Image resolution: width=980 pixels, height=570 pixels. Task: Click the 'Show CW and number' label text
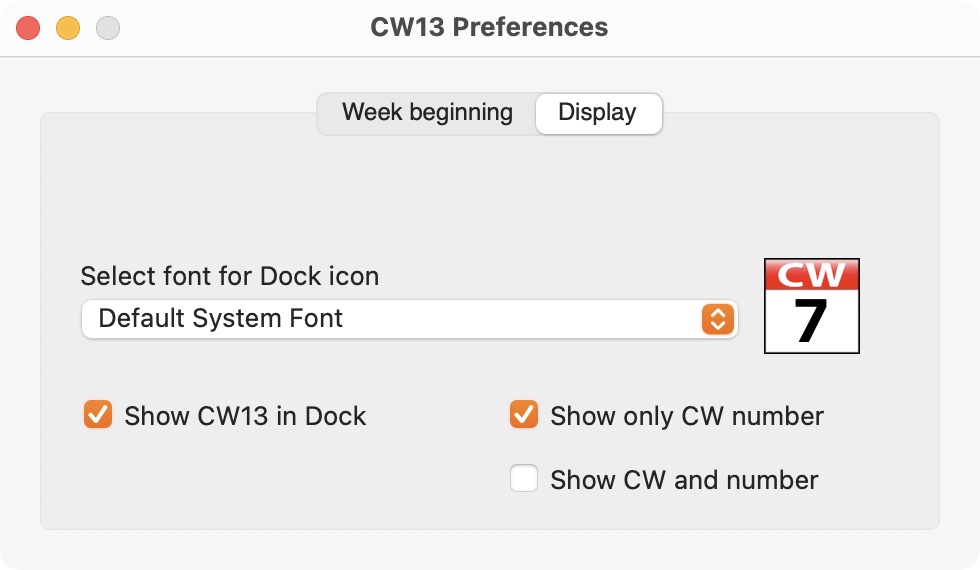pyautogui.click(x=684, y=480)
